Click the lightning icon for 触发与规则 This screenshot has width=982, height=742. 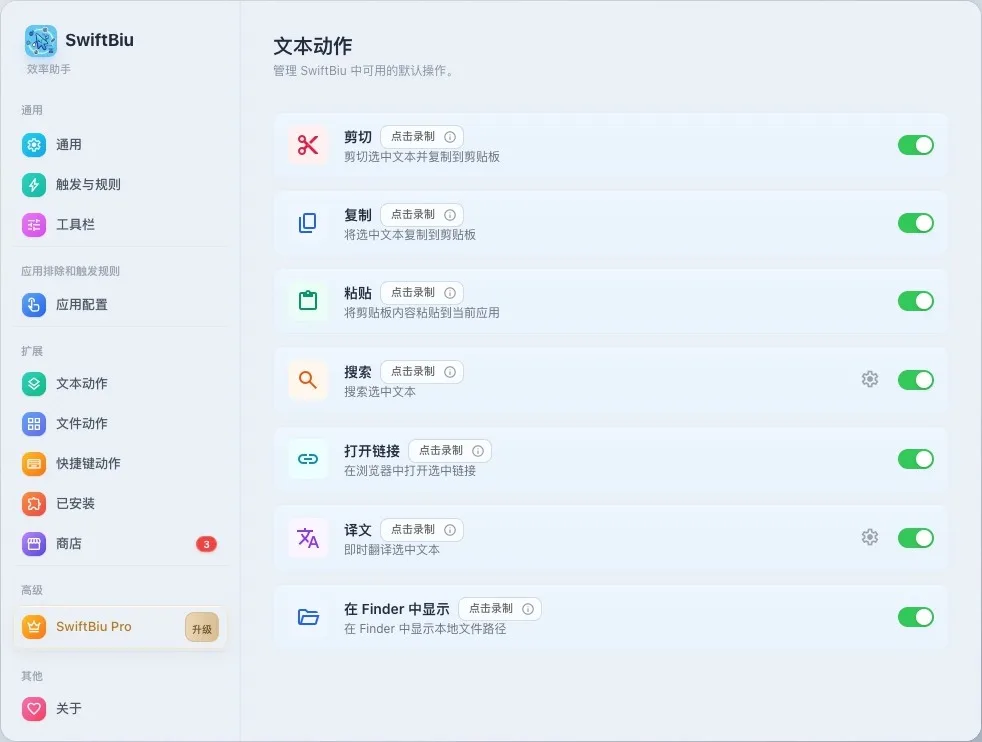(34, 185)
